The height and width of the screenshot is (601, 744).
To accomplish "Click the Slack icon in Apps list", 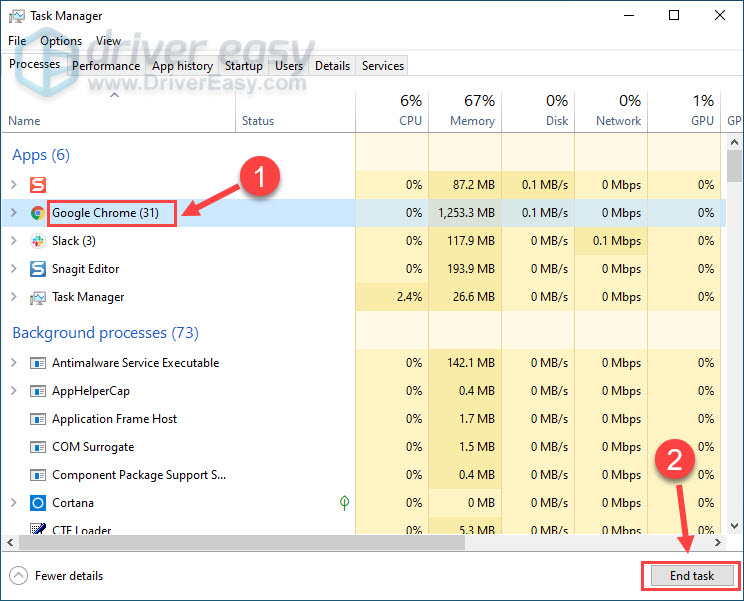I will pos(37,241).
